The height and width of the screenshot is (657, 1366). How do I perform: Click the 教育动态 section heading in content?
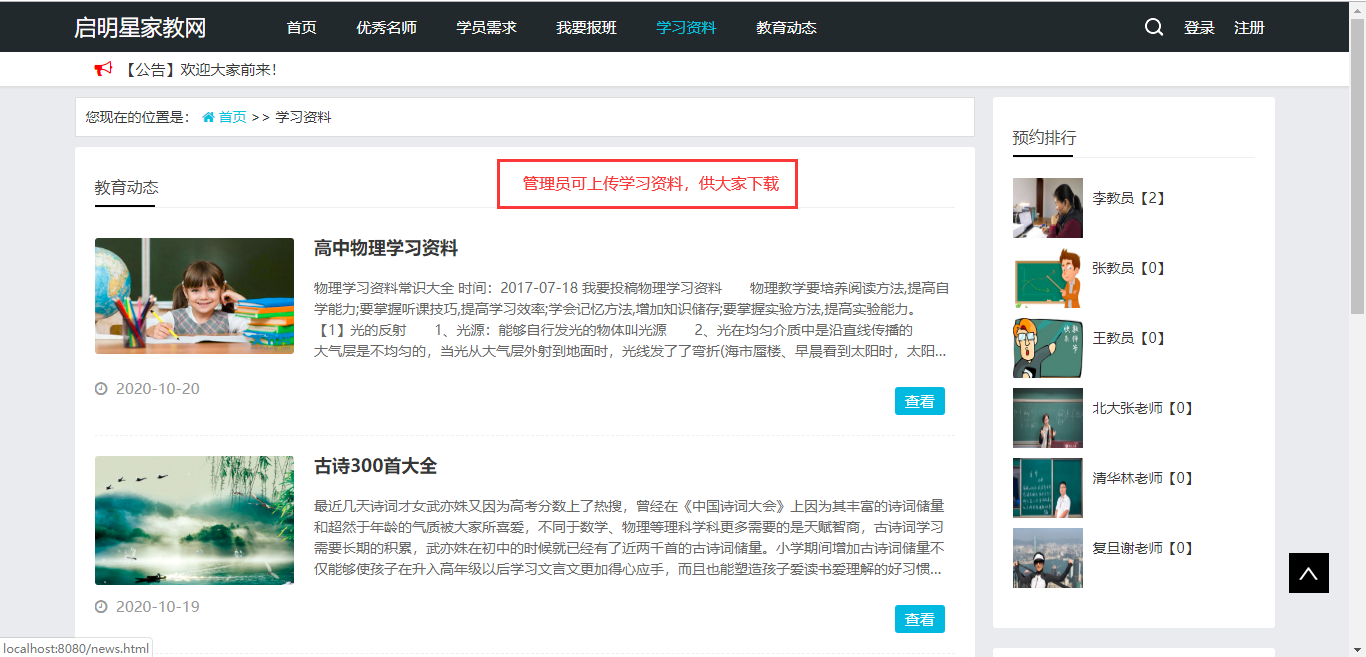[126, 187]
